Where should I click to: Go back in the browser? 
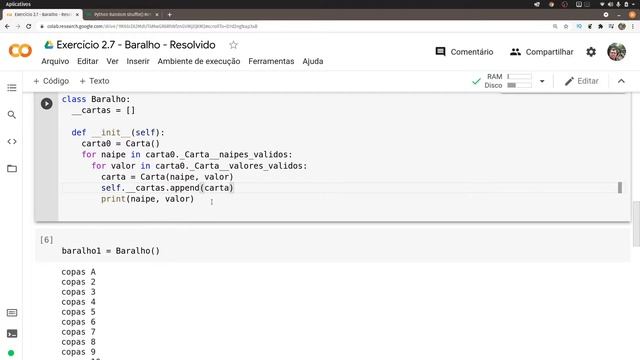pyautogui.click(x=7, y=26)
